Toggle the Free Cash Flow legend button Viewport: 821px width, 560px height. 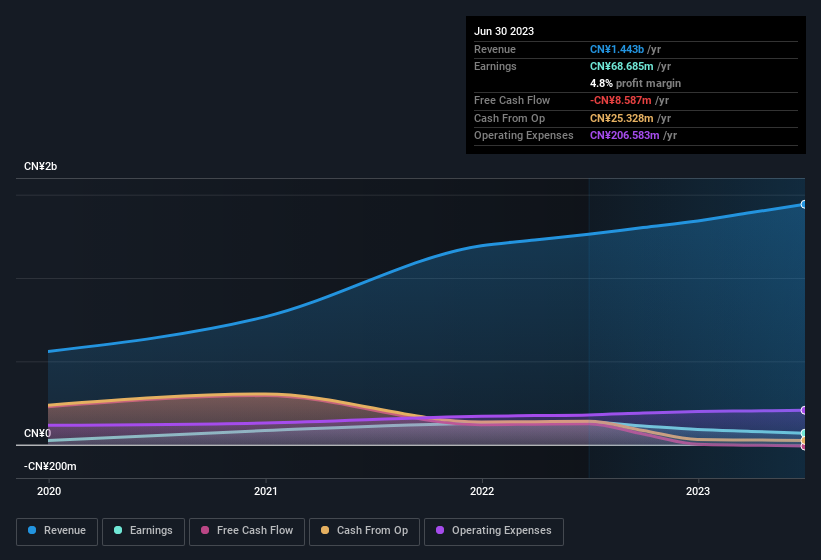(x=247, y=531)
